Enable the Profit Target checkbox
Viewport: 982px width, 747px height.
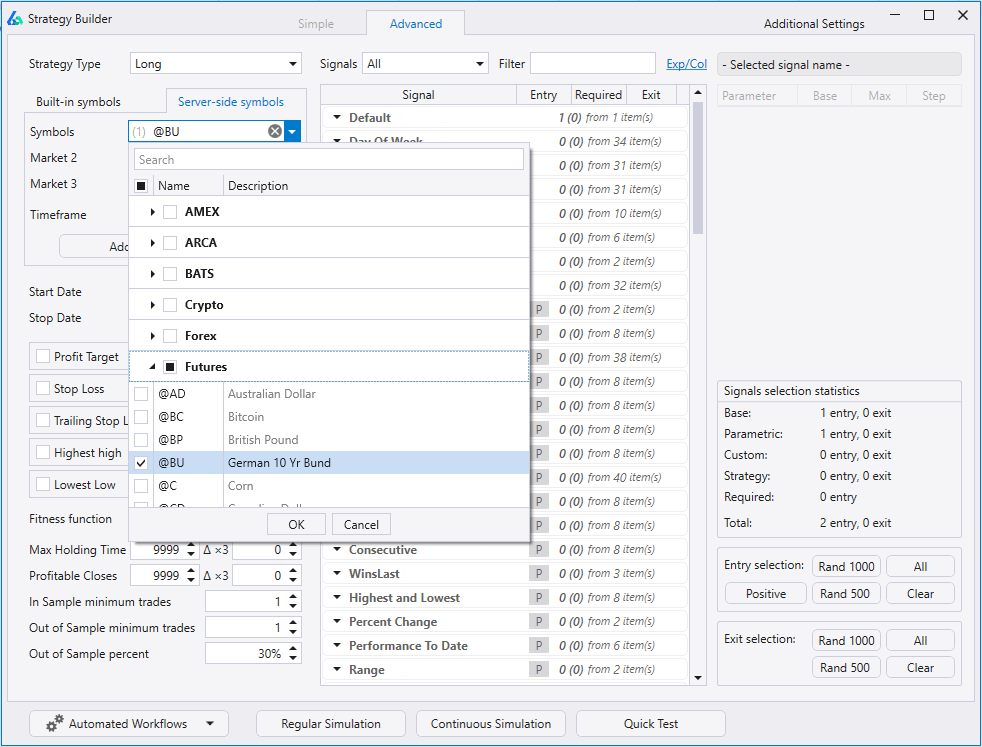43,356
